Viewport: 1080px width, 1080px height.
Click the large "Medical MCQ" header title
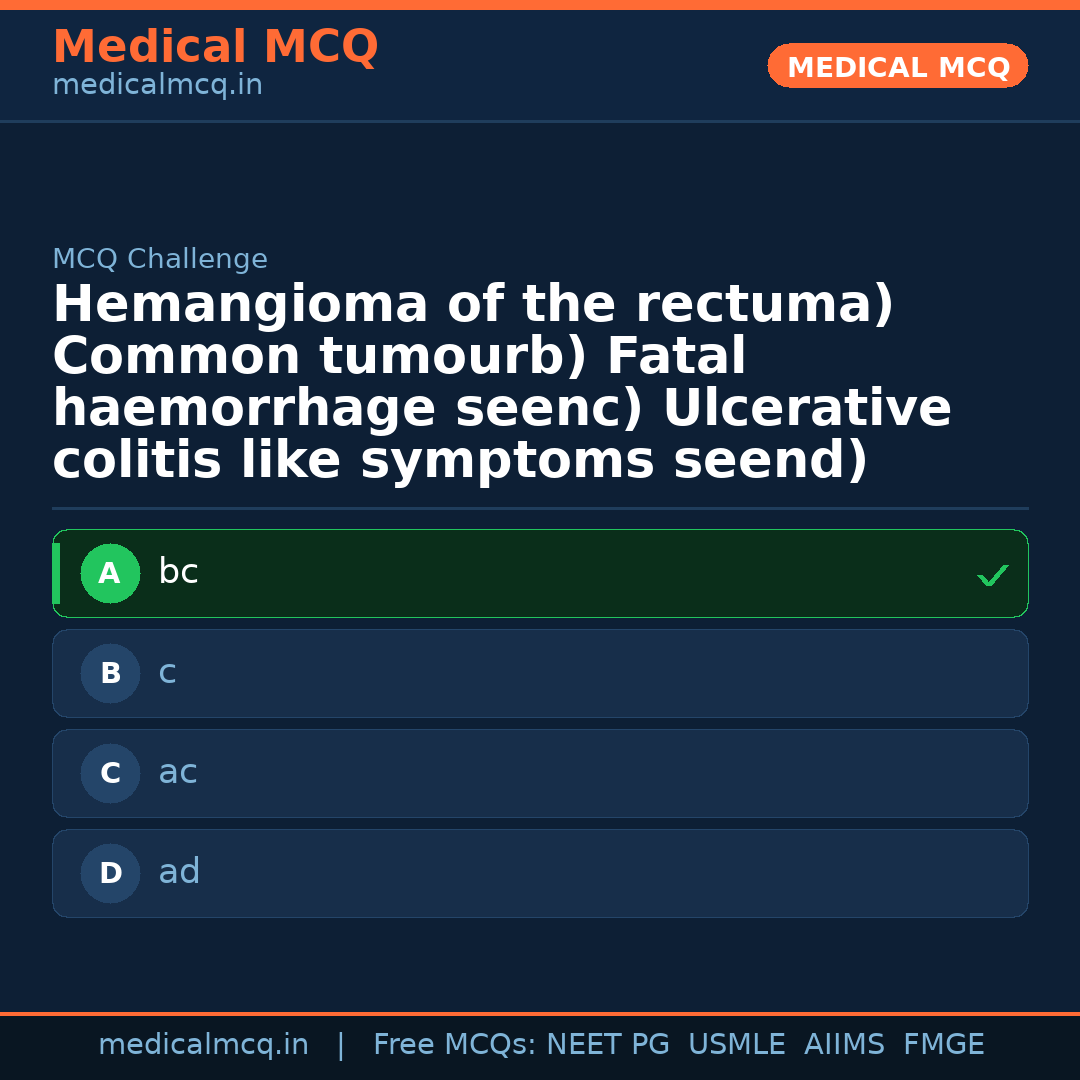(x=215, y=47)
